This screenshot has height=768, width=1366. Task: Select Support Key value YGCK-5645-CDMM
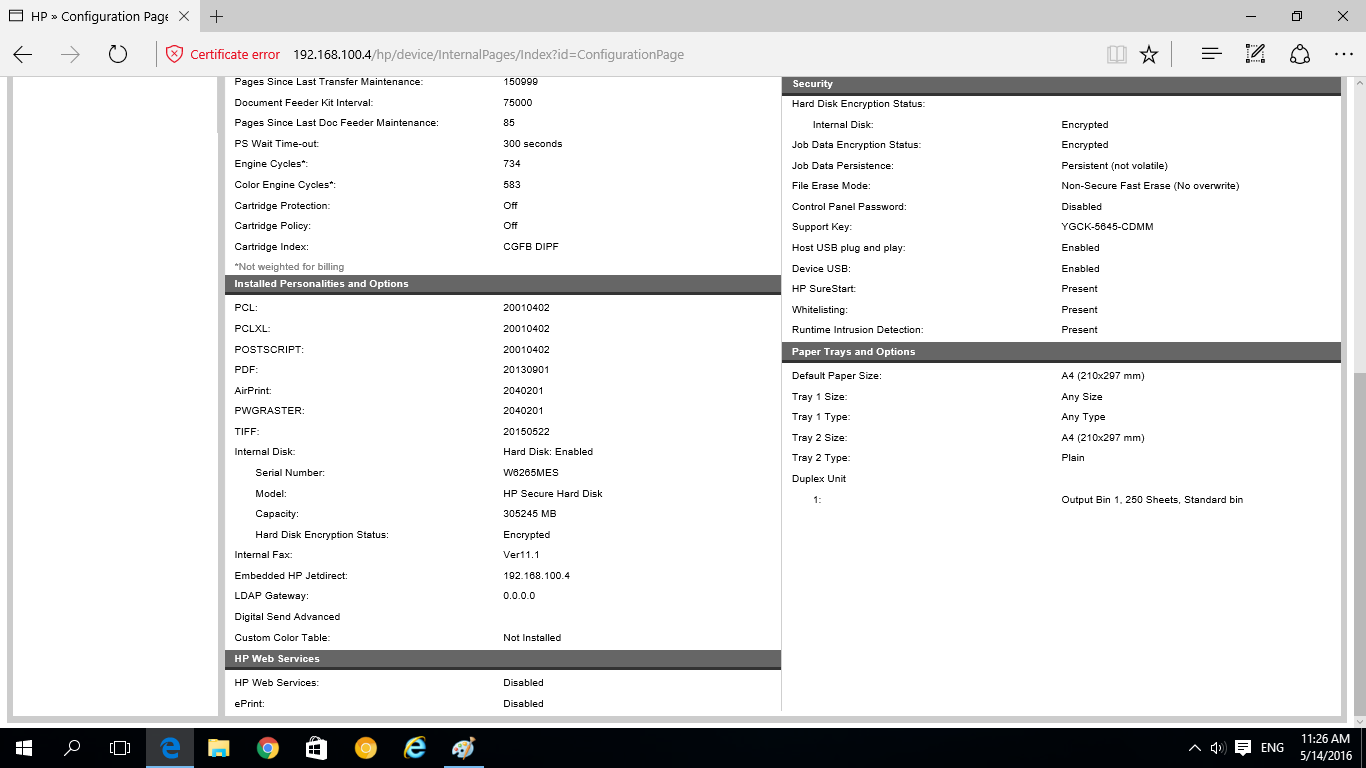[1107, 227]
